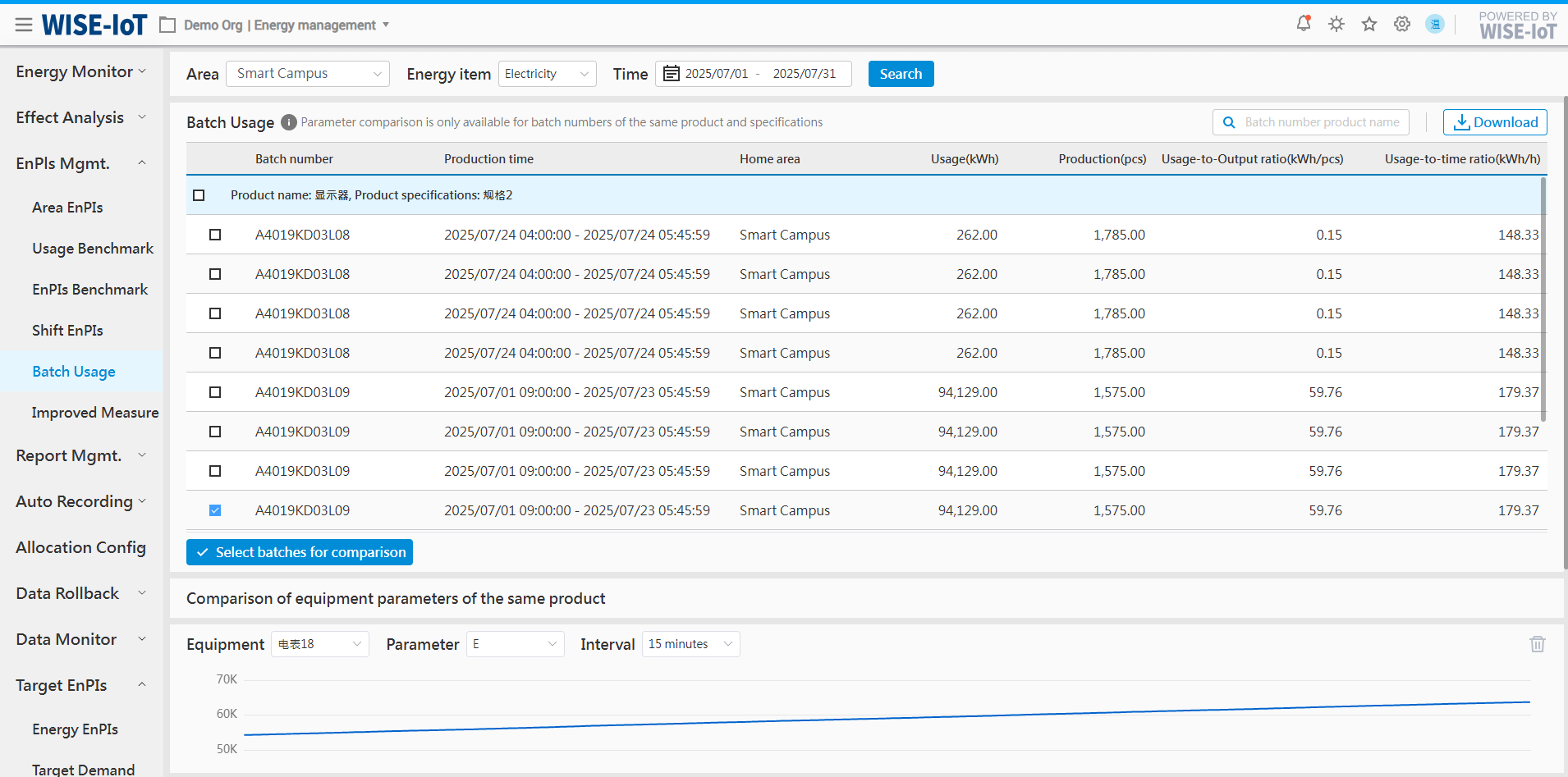Open the hamburger navigation menu
This screenshot has height=777, width=1568.
[x=24, y=25]
